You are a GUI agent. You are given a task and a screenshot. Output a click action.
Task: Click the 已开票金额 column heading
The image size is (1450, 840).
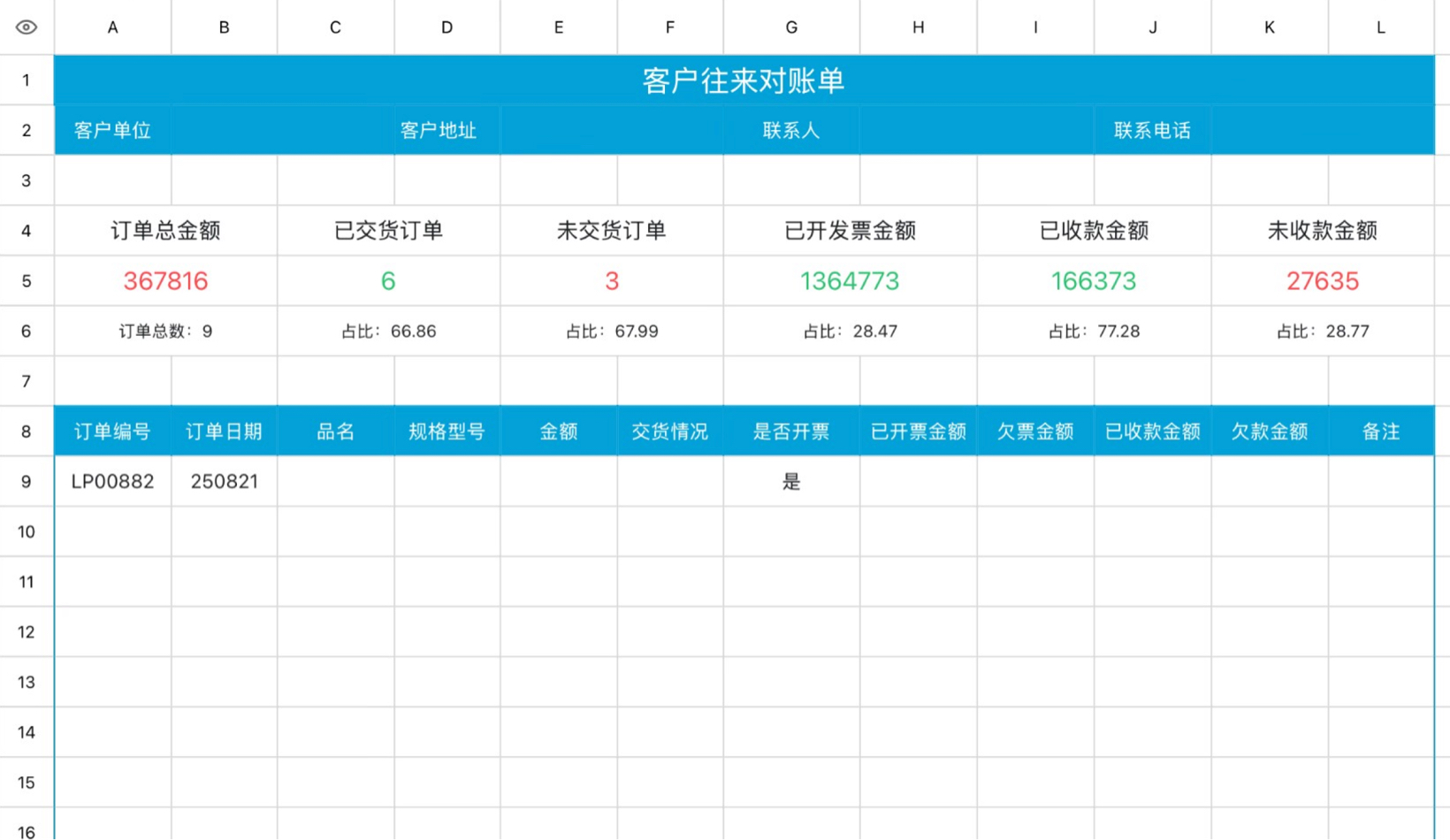[919, 431]
